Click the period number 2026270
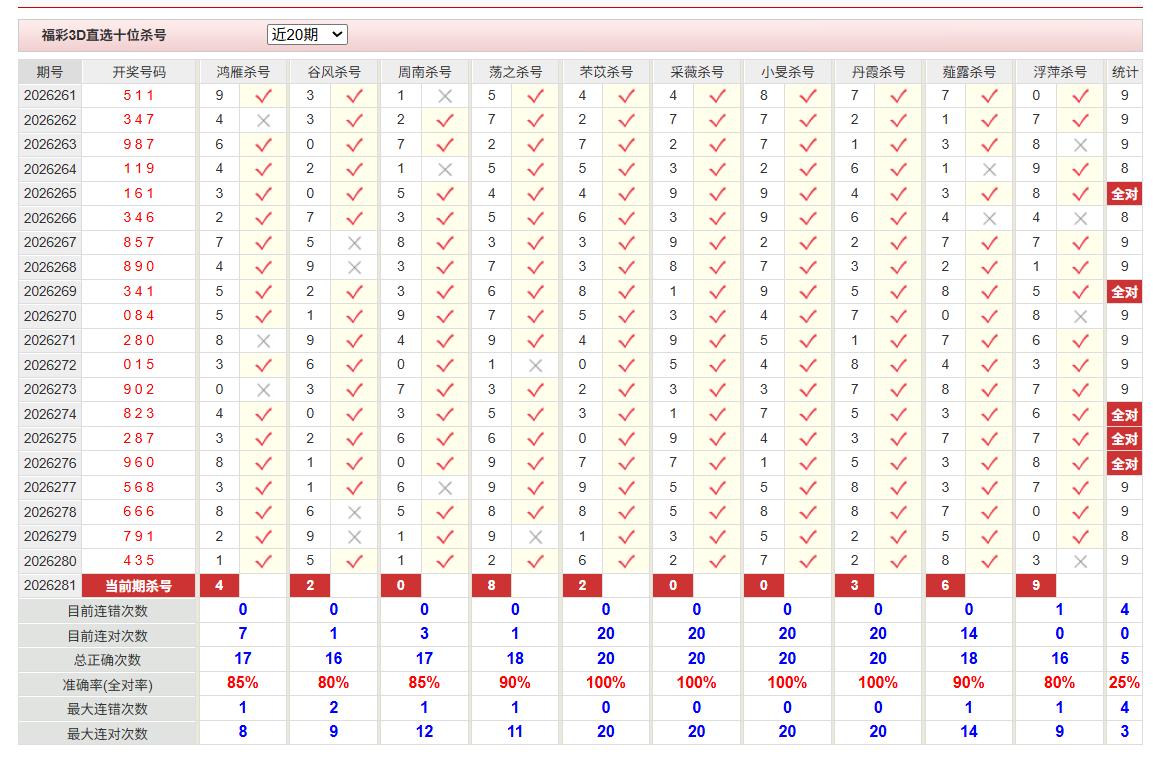 click(x=50, y=316)
